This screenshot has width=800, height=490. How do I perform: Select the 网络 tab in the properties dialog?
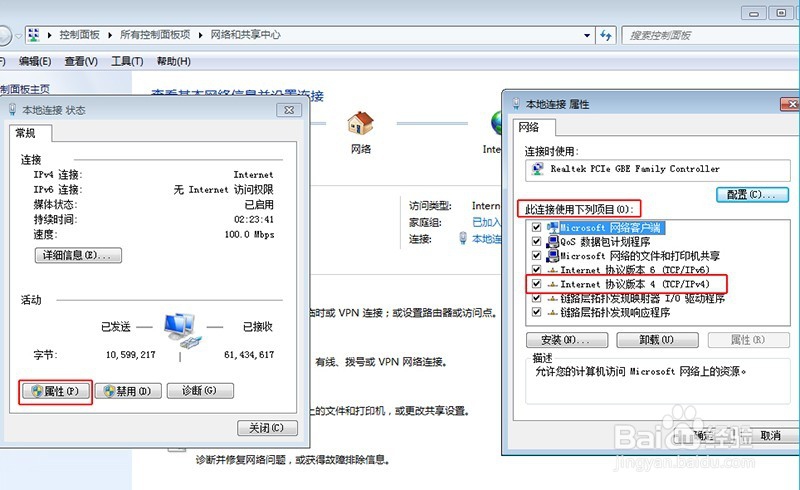click(529, 127)
